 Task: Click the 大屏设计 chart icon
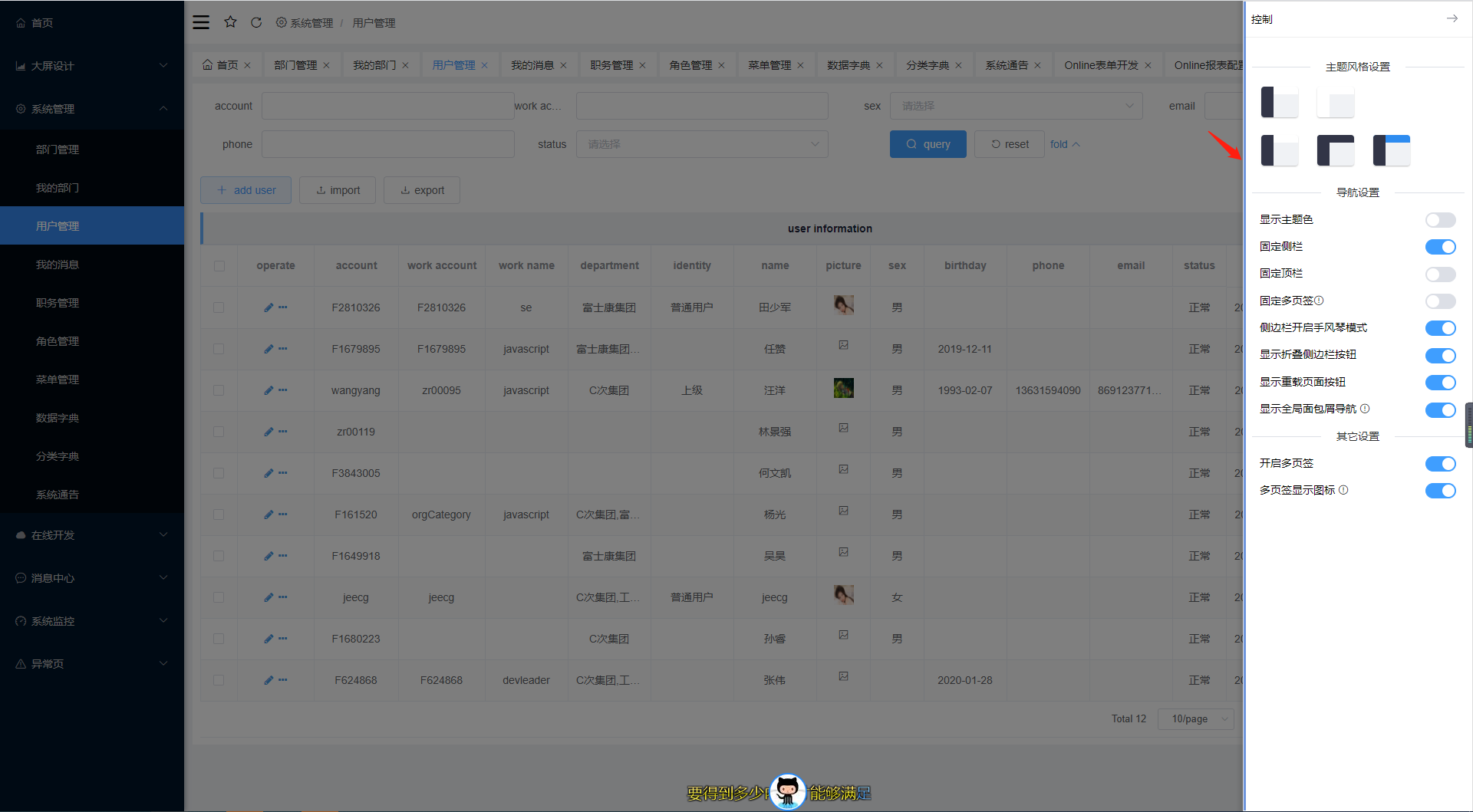coord(21,66)
